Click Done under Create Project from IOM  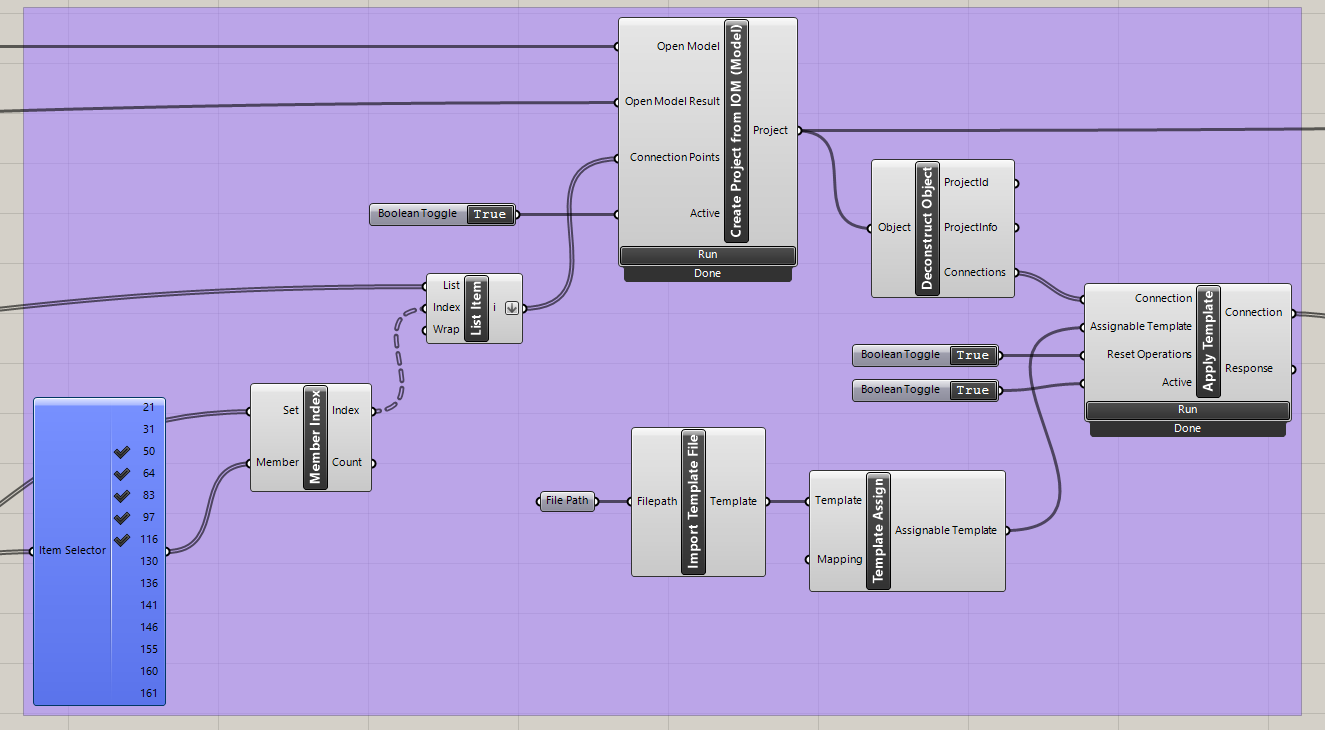pos(707,272)
